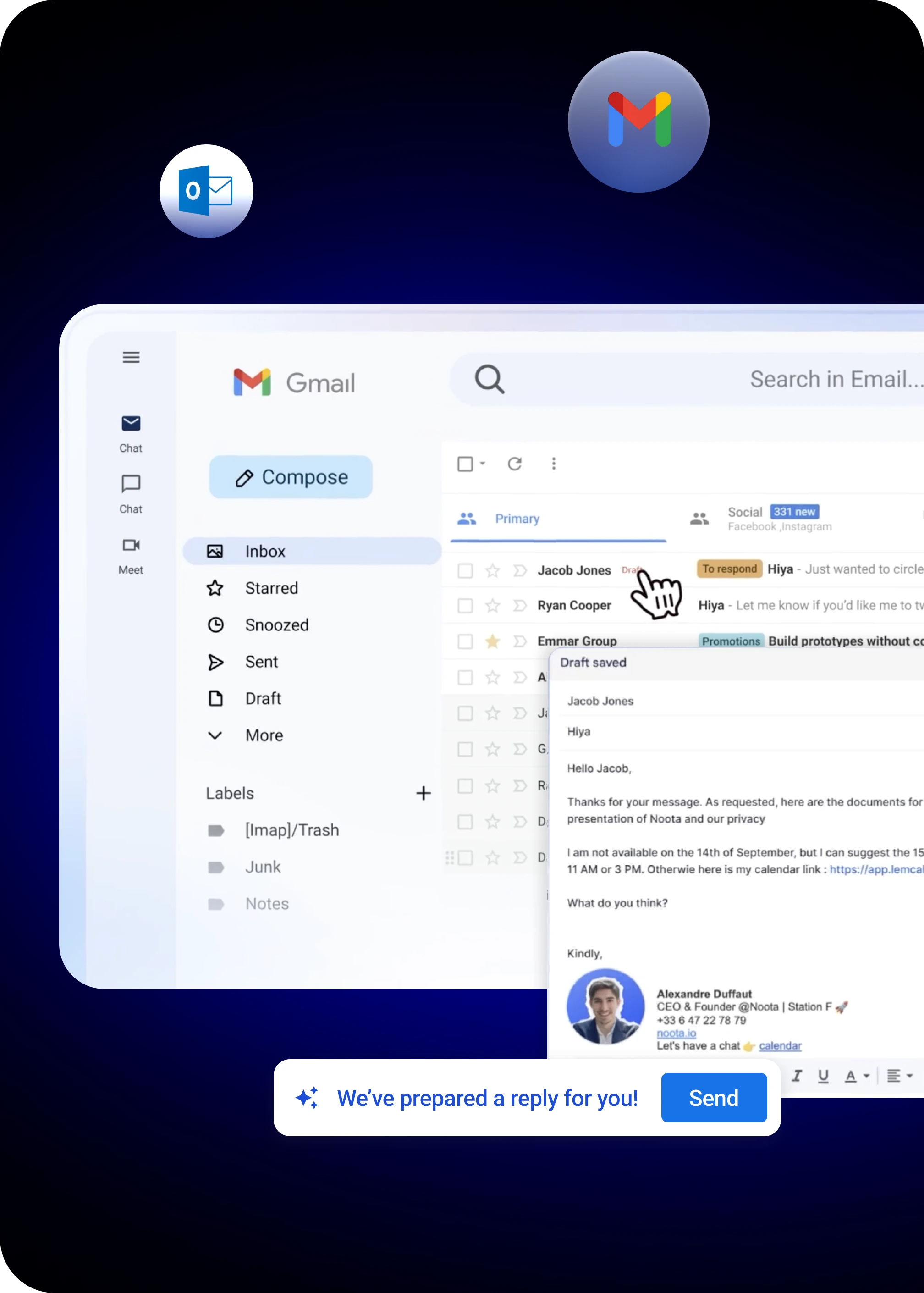Toggle italic formatting in the draft toolbar

click(x=797, y=1076)
